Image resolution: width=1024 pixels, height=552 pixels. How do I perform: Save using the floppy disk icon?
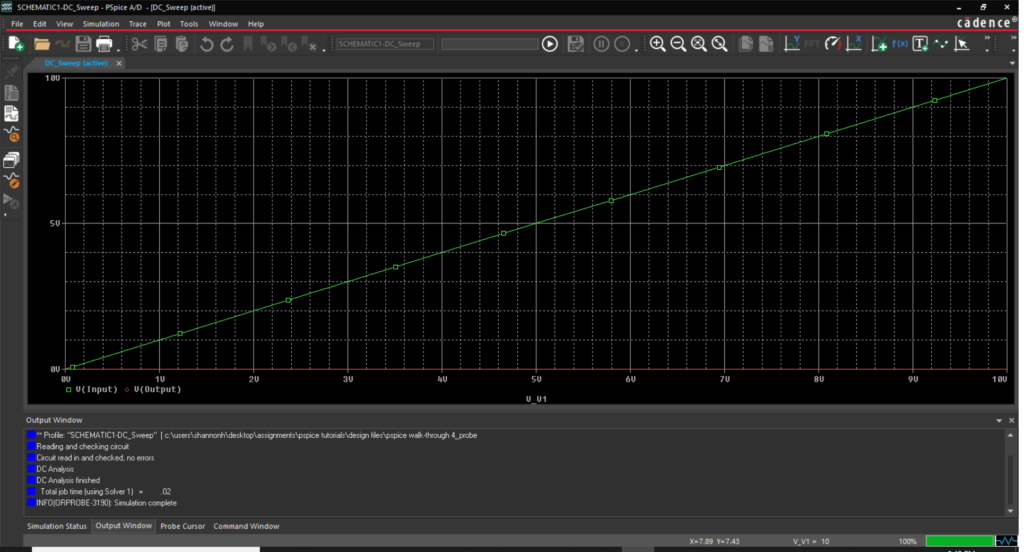[83, 44]
